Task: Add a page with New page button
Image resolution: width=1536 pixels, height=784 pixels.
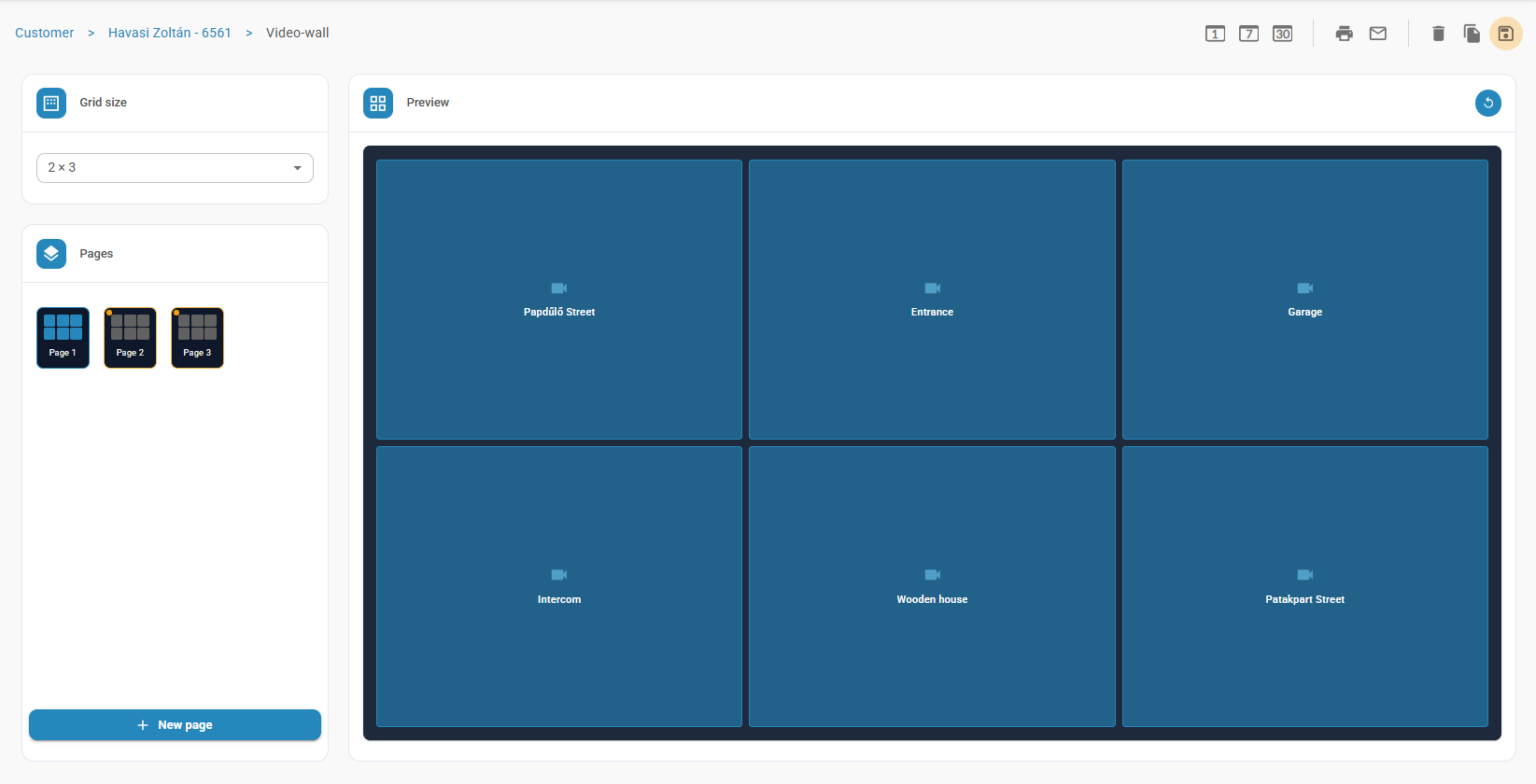Action: (x=175, y=725)
